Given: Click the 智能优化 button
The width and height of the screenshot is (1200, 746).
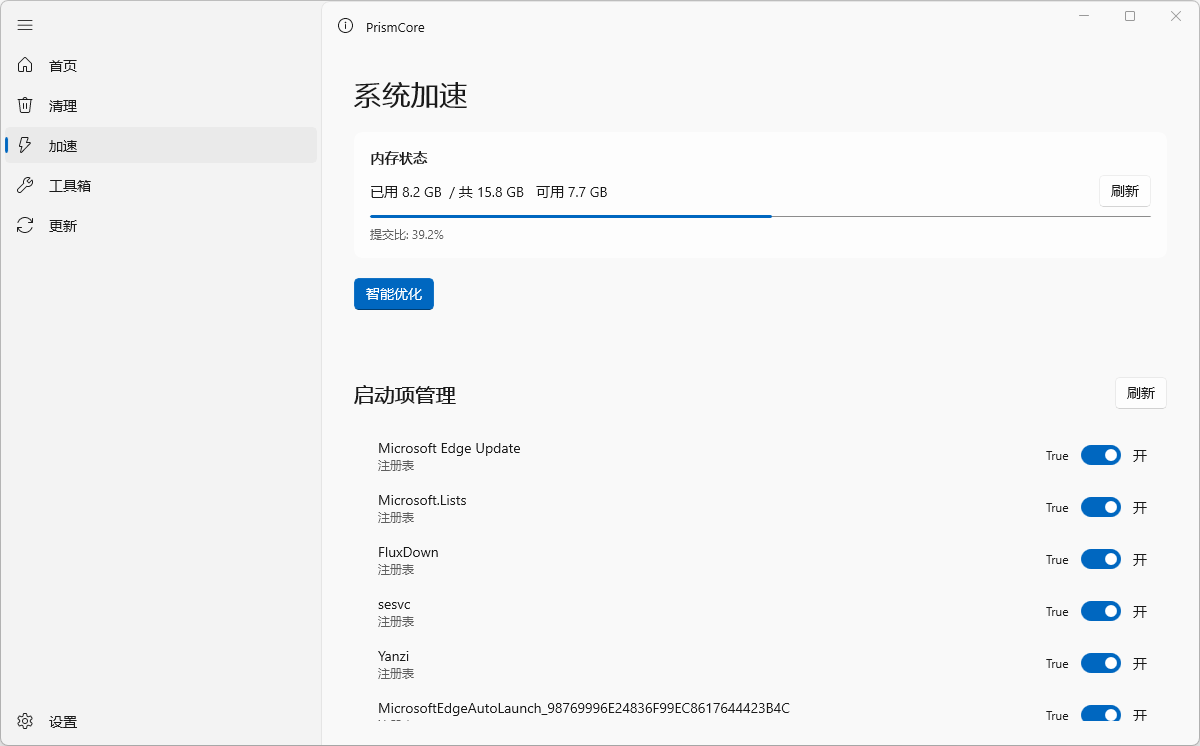Looking at the screenshot, I should coord(394,294).
